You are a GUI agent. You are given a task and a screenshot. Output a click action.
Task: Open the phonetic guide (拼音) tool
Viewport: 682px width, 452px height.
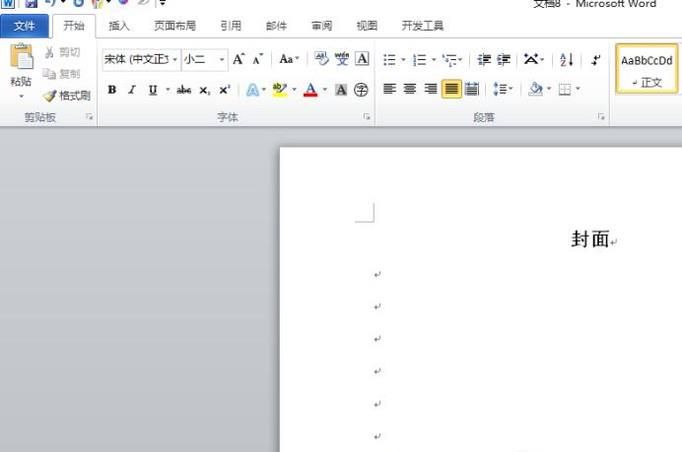pos(342,59)
